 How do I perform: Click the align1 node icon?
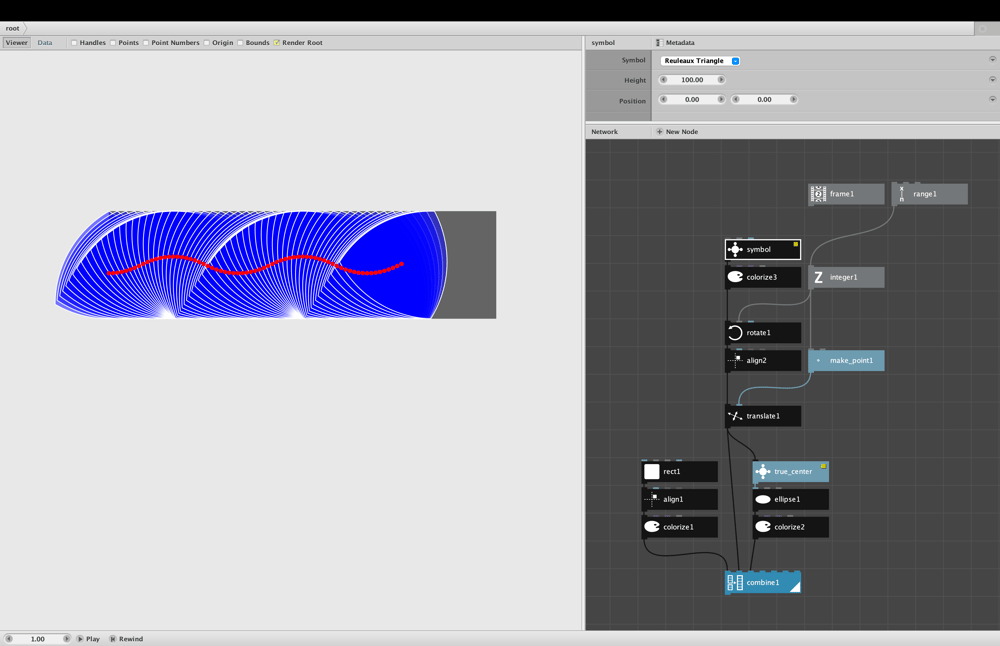652,499
